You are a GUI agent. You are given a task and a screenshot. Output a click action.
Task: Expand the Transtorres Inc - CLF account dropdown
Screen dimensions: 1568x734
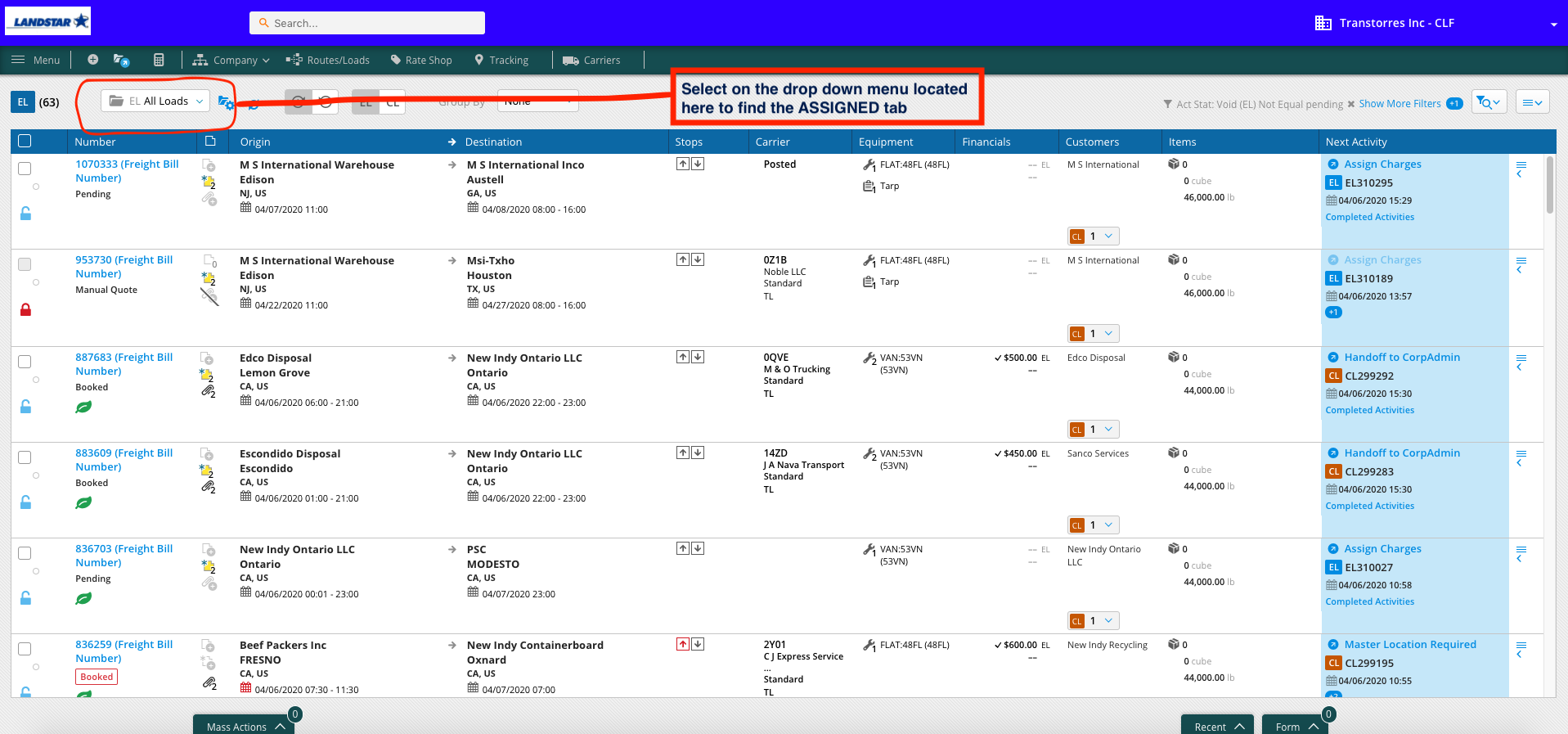click(1553, 24)
